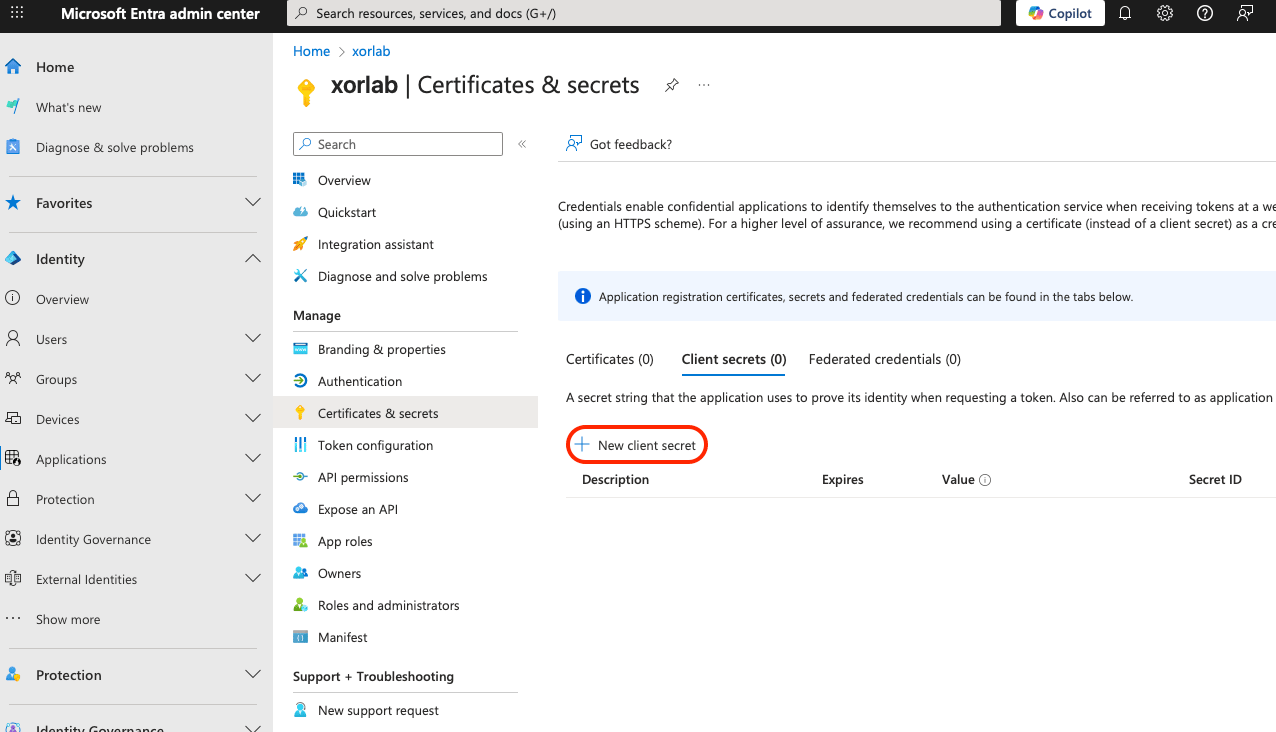Viewport: 1276px width, 732px height.
Task: Expand the Users chevron
Action: [x=253, y=339]
